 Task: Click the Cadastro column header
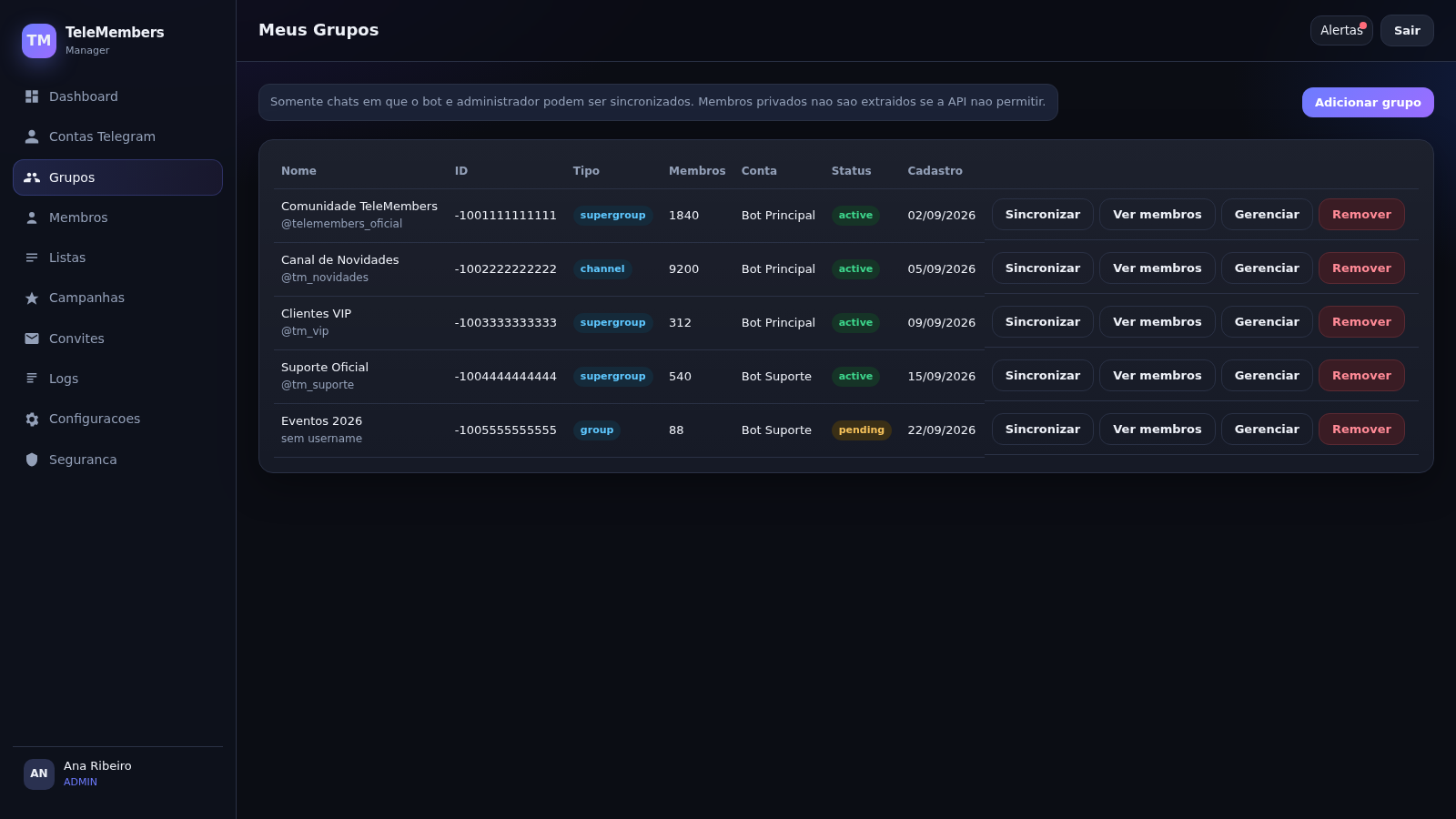click(935, 171)
